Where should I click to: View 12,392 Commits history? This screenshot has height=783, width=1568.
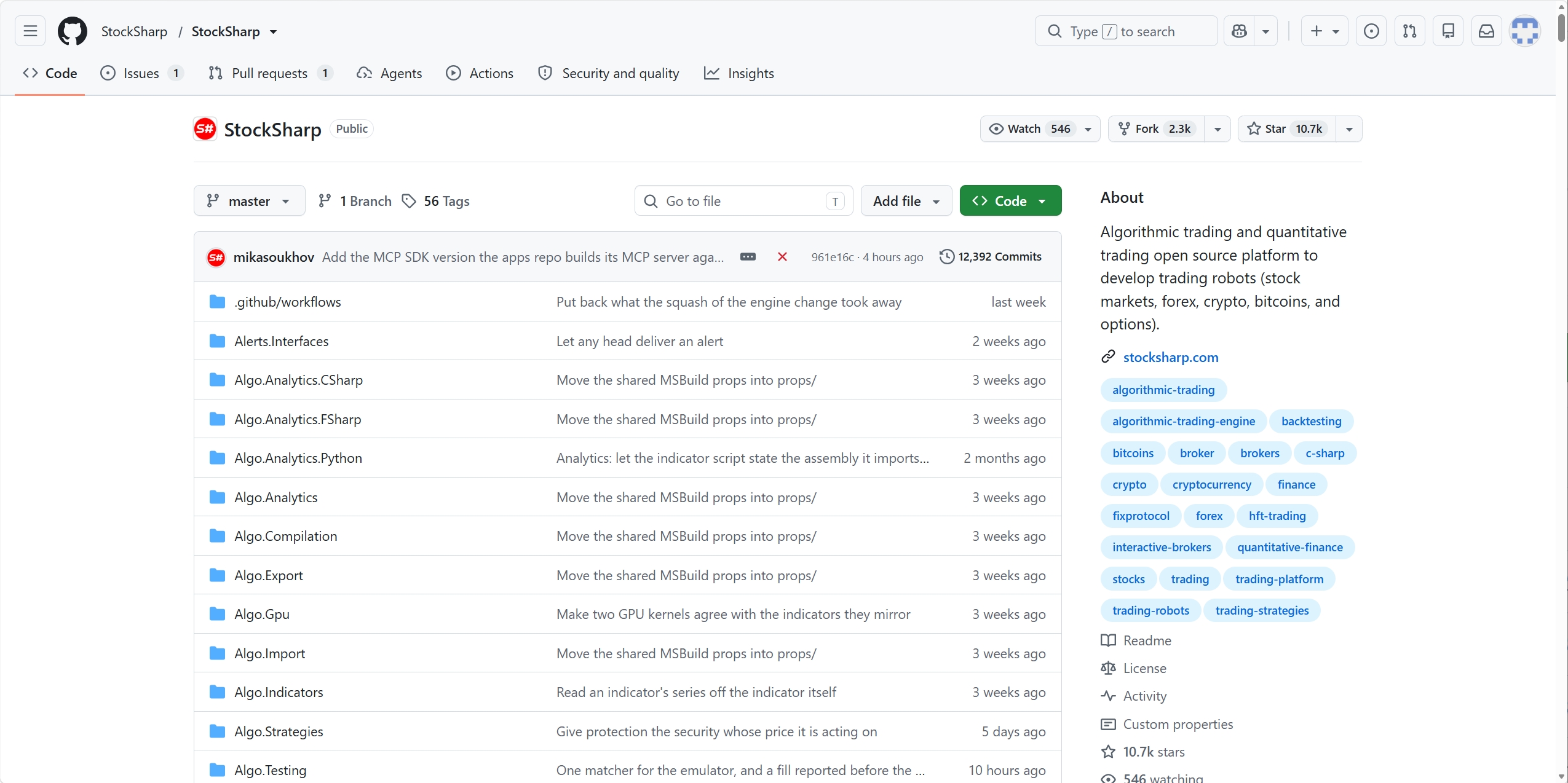coord(991,256)
